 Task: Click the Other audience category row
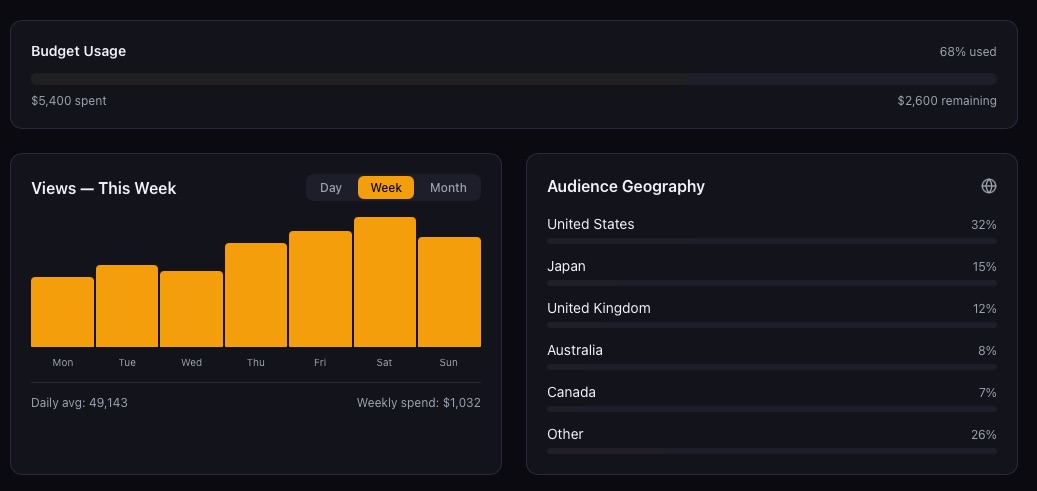tap(771, 439)
